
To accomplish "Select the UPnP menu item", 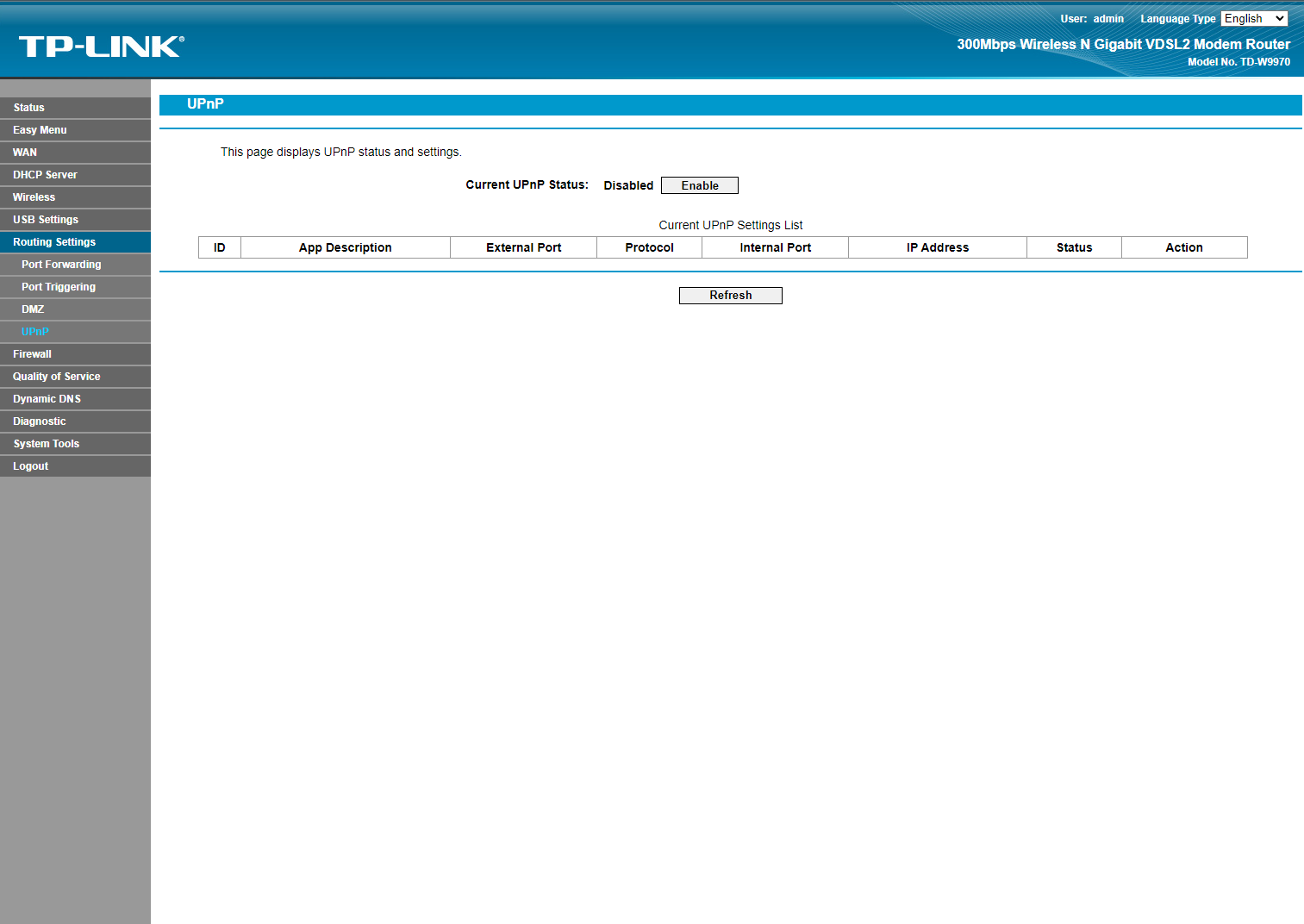I will click(34, 331).
